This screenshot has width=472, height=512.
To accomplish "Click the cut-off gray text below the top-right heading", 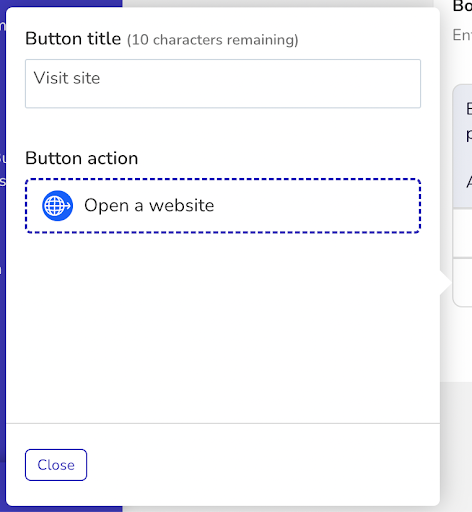I will click(462, 35).
